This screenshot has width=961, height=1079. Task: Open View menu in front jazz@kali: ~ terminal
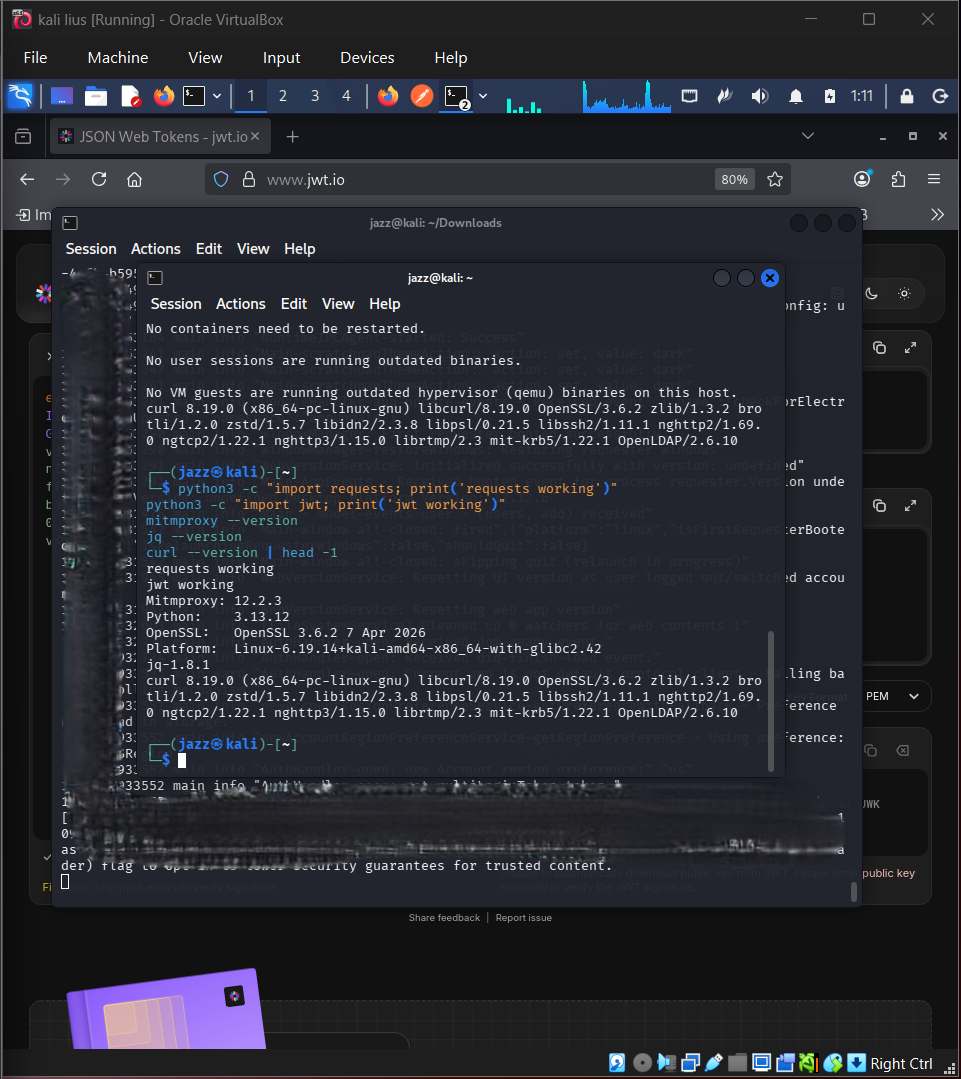tap(338, 304)
